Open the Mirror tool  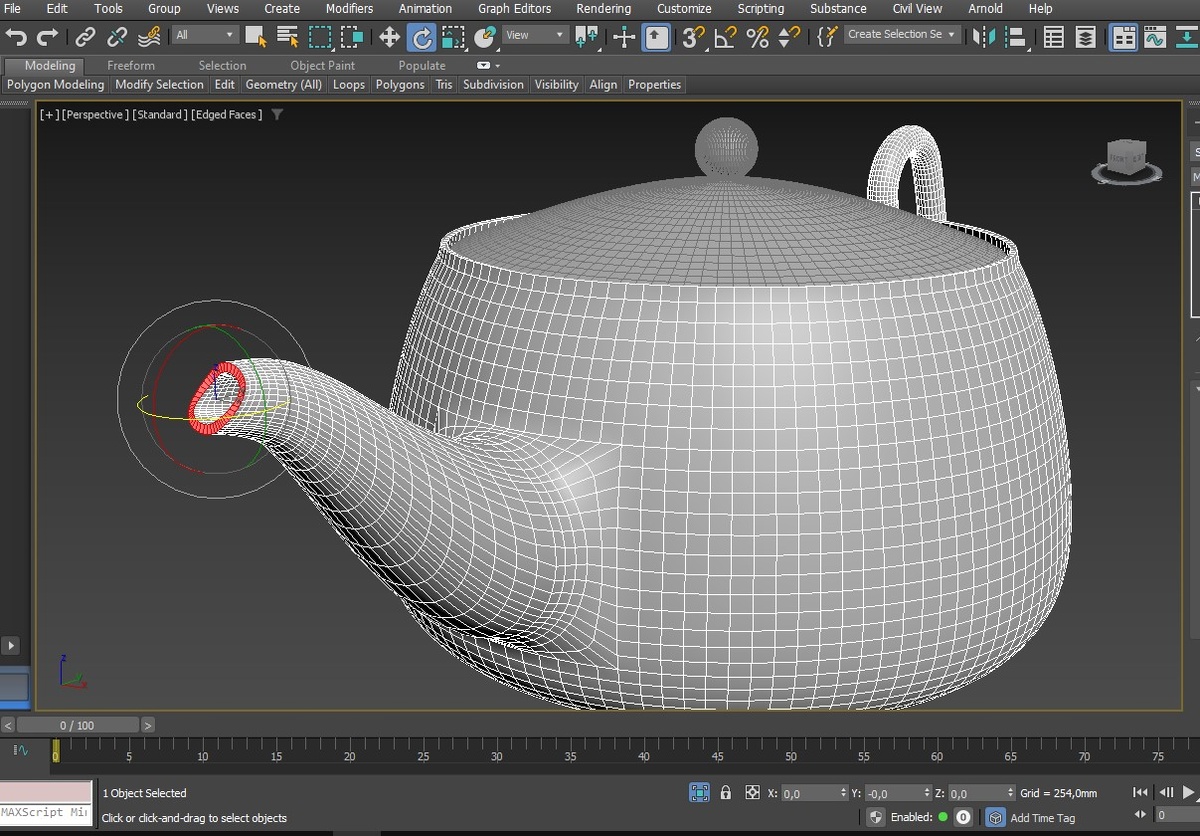[x=984, y=38]
